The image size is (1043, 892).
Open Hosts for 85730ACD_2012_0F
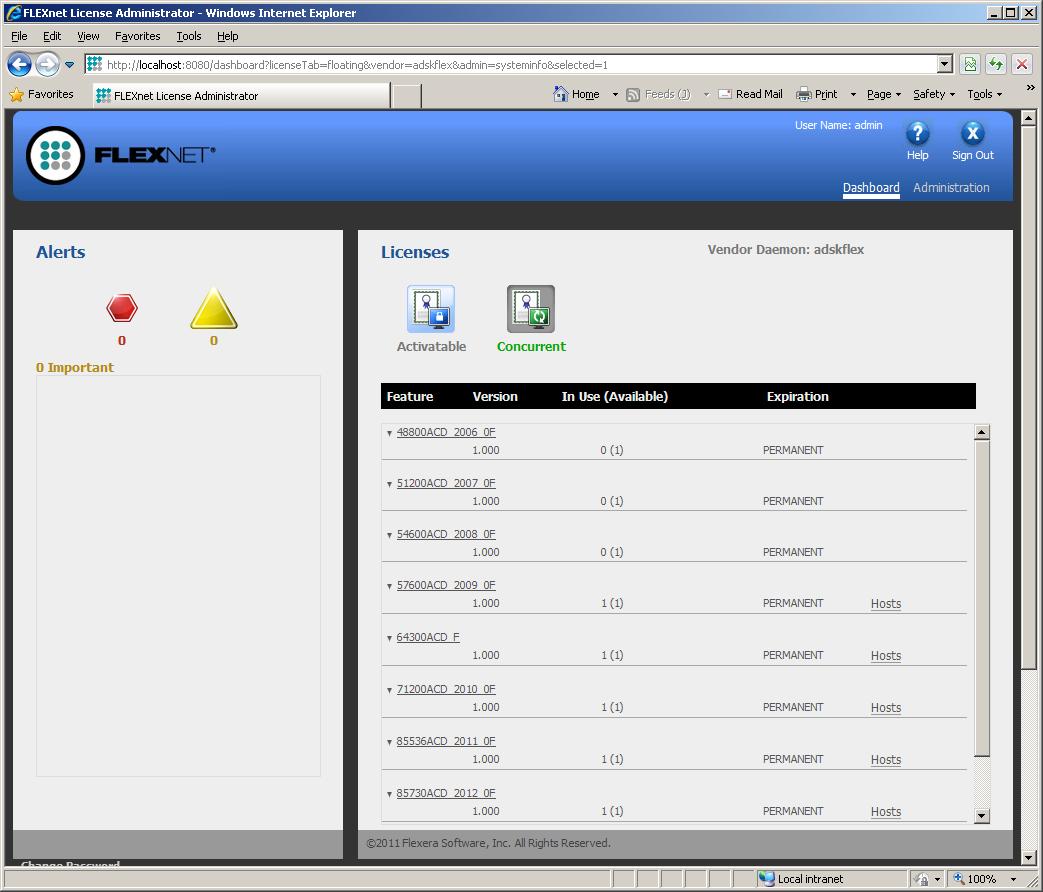(886, 812)
